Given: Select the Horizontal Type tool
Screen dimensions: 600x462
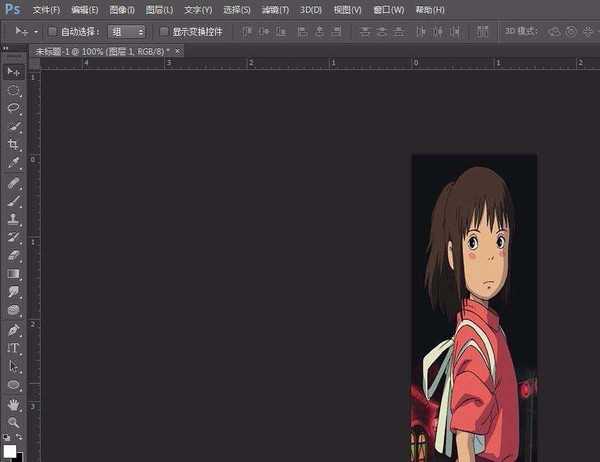Looking at the screenshot, I should pyautogui.click(x=14, y=348).
